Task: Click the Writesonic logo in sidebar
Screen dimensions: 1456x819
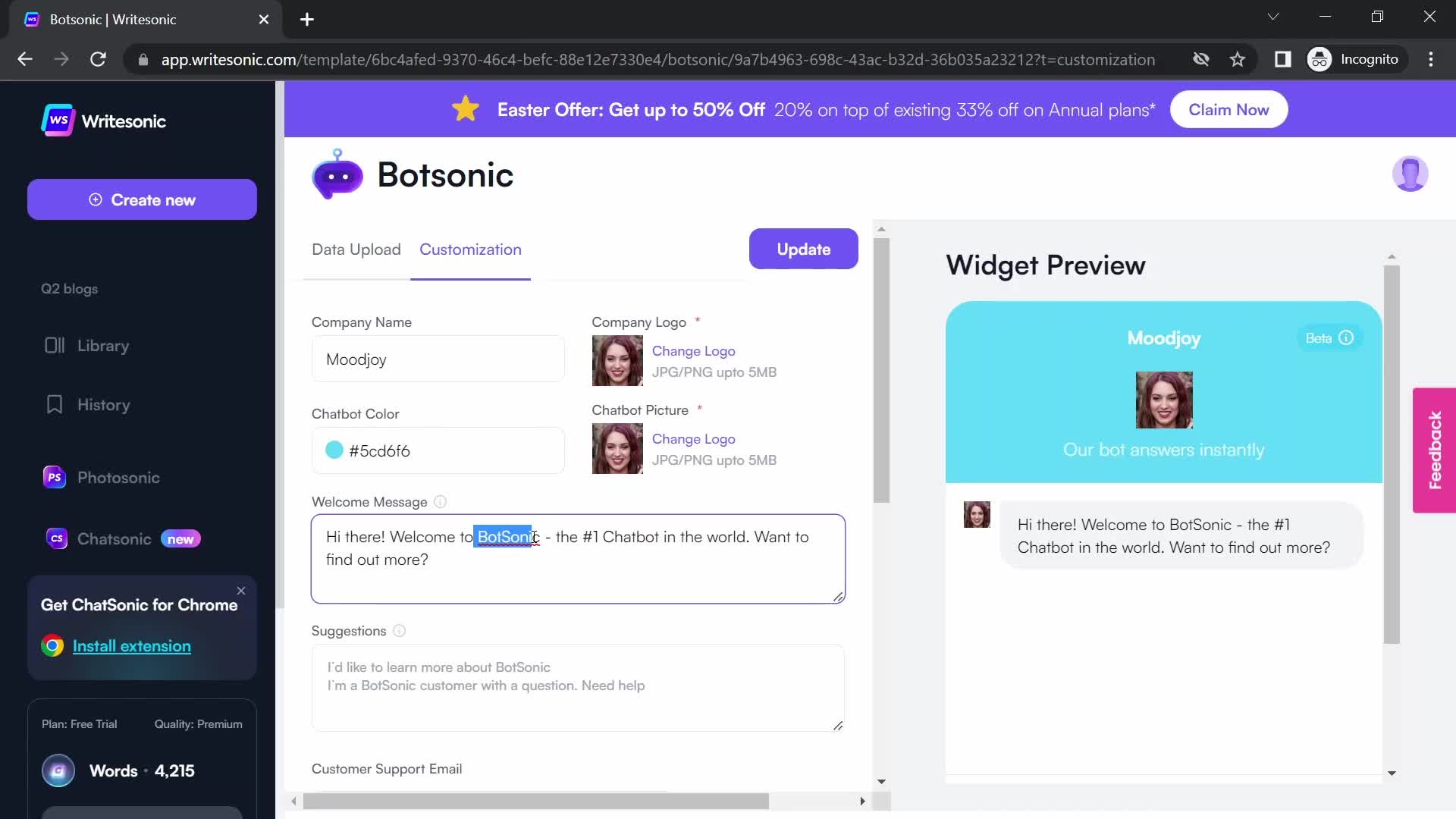Action: click(x=104, y=120)
